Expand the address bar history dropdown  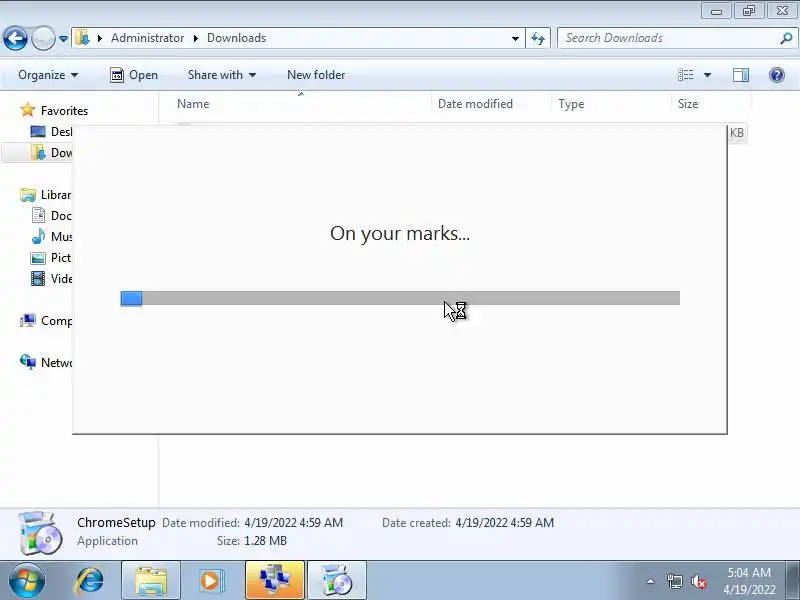(515, 38)
